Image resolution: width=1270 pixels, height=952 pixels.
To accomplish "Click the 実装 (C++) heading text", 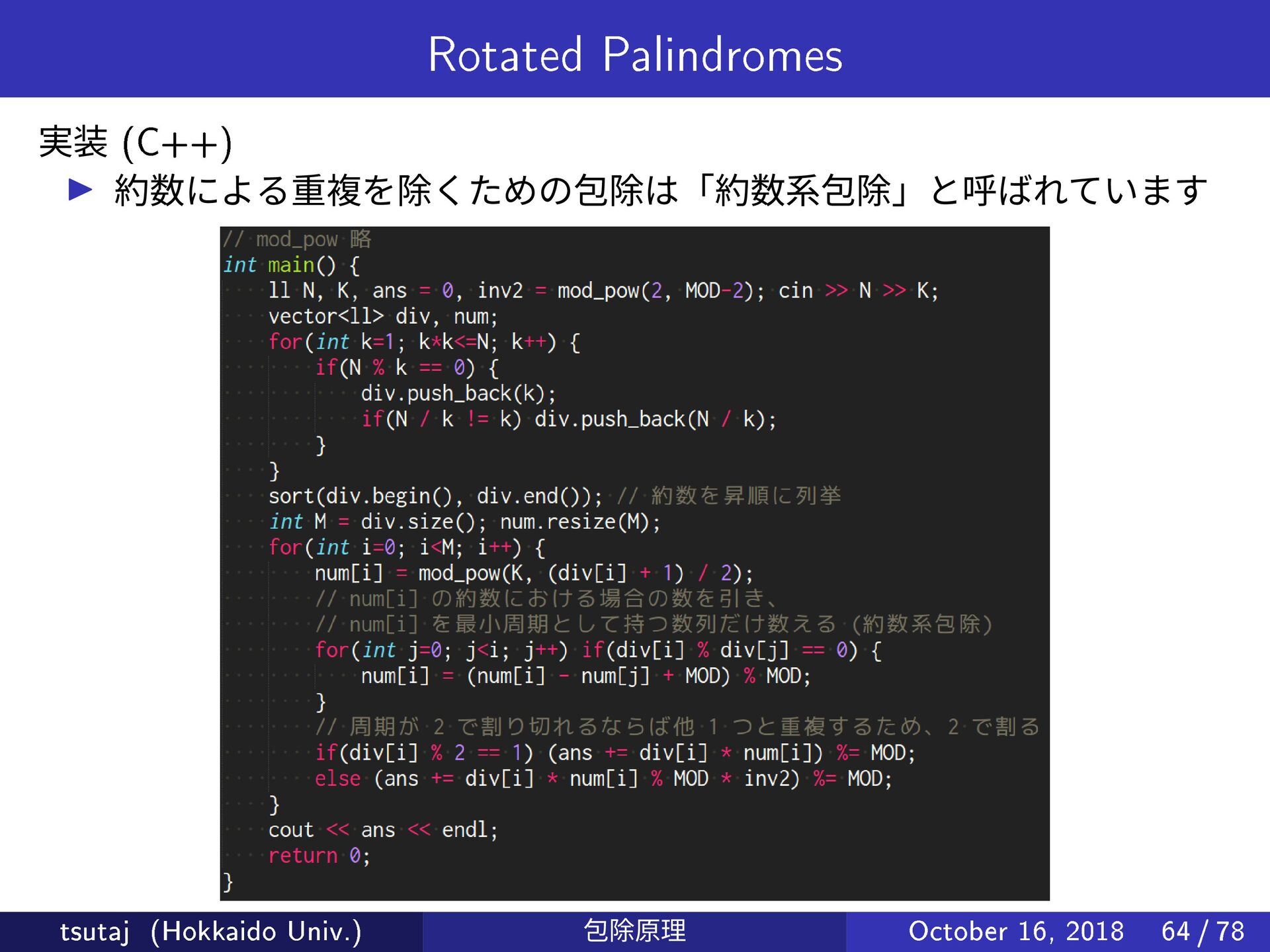I will tap(136, 142).
